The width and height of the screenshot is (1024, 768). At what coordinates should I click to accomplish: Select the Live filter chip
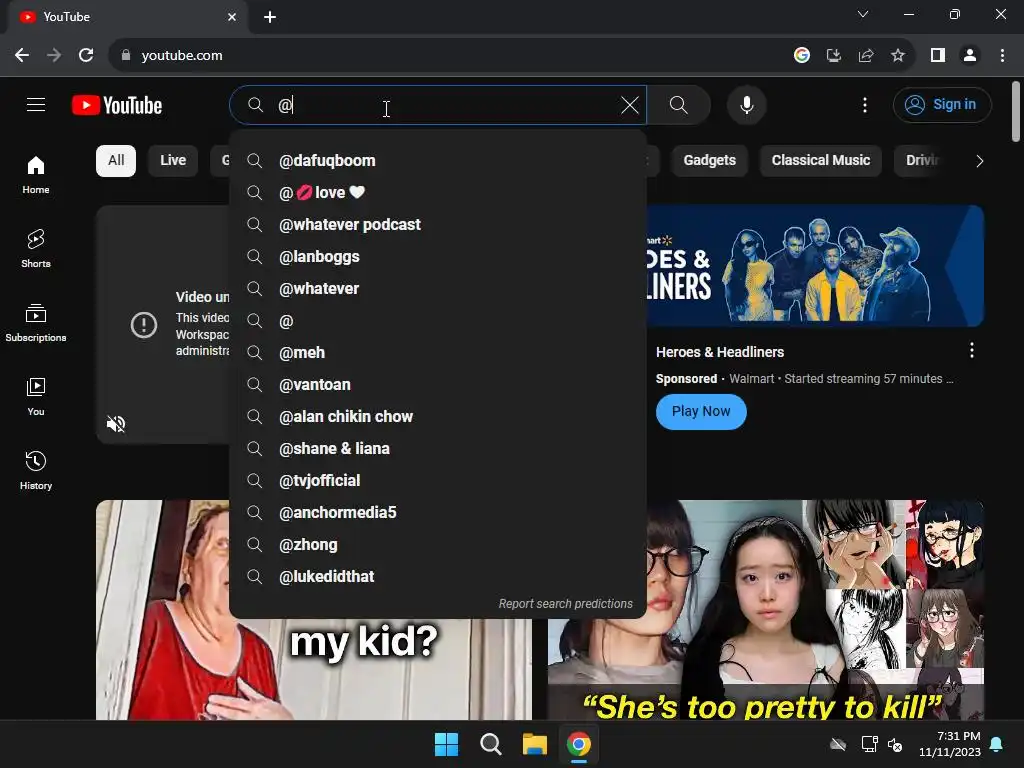173,161
